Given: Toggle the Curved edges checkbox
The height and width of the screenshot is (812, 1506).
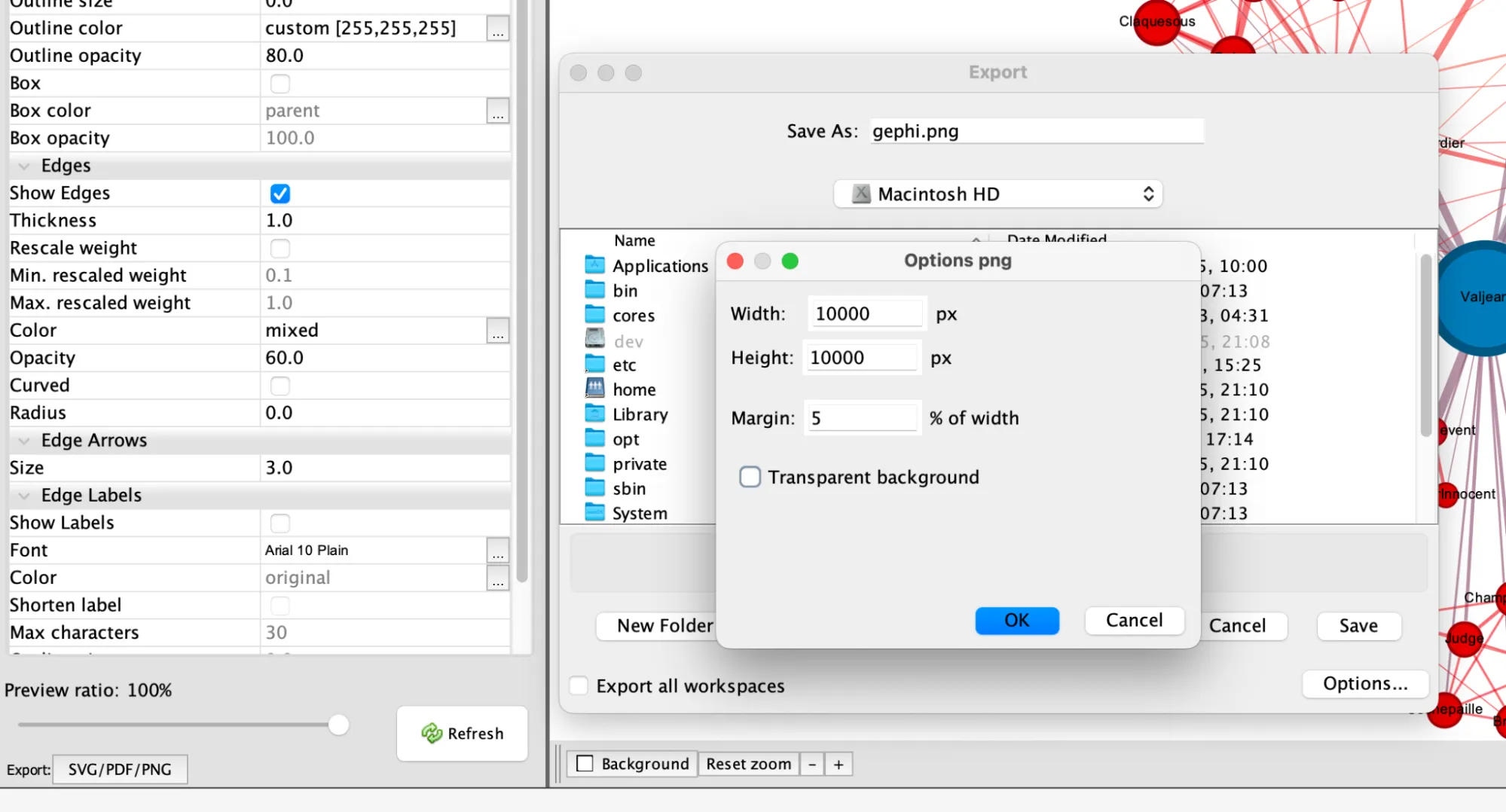Looking at the screenshot, I should point(280,386).
